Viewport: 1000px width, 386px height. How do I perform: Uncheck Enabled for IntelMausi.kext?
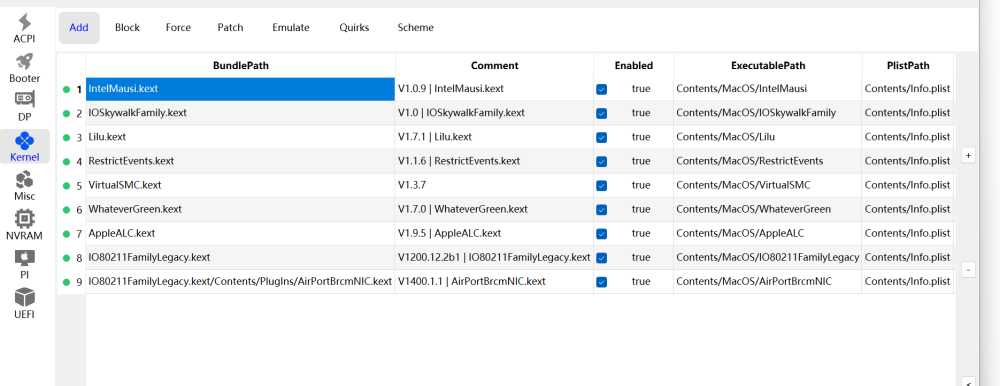coord(601,89)
